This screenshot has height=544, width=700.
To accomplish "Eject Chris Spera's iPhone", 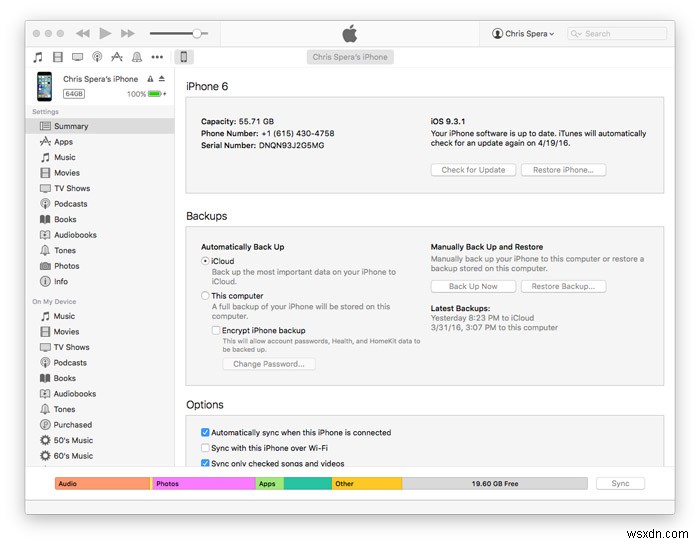I will pyautogui.click(x=162, y=79).
